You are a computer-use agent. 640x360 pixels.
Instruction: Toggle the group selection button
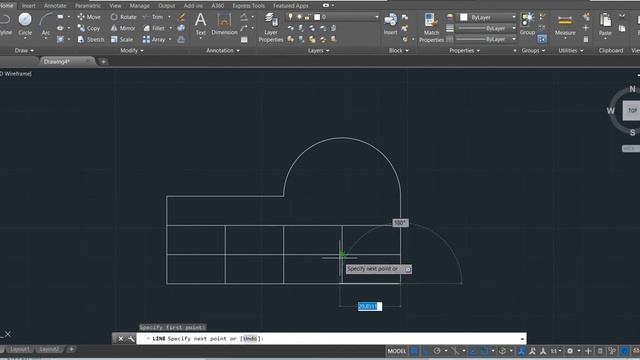542,39
